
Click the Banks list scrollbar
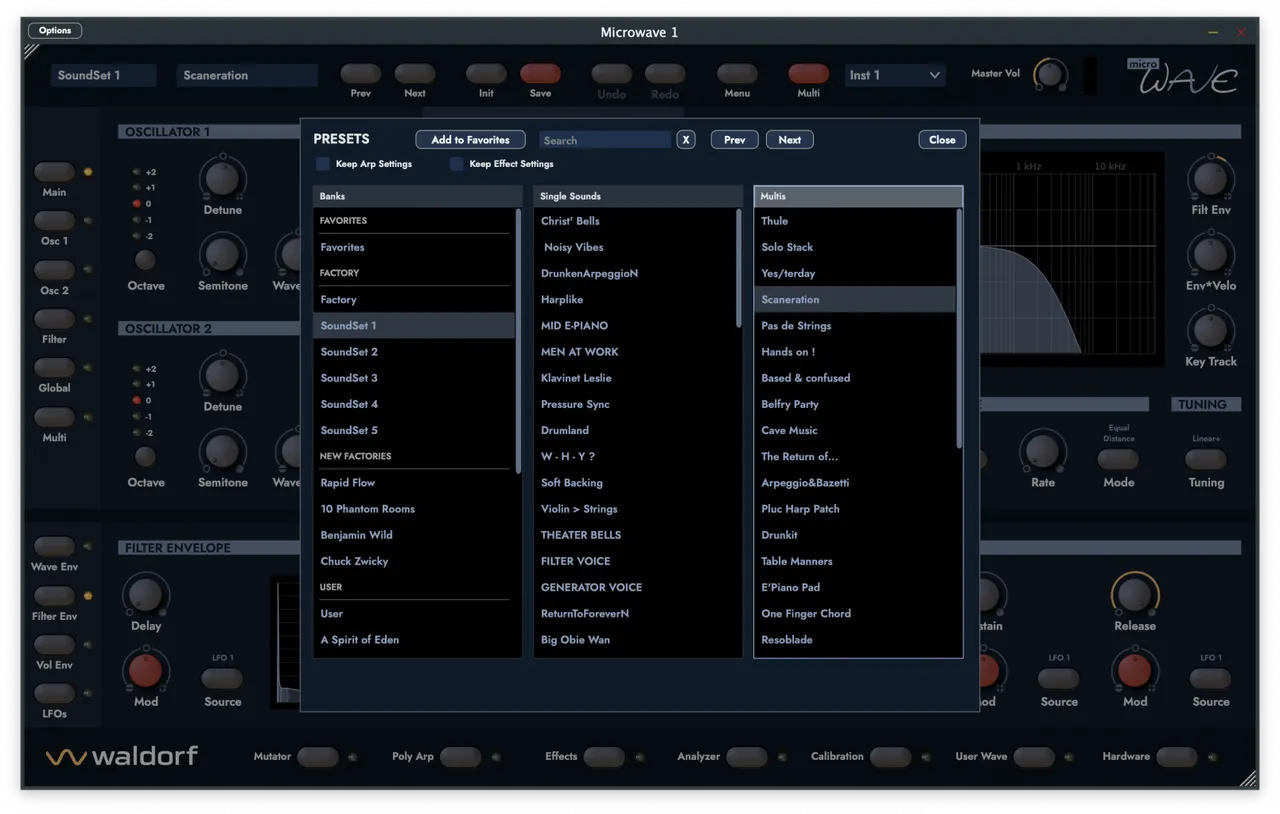(518, 340)
